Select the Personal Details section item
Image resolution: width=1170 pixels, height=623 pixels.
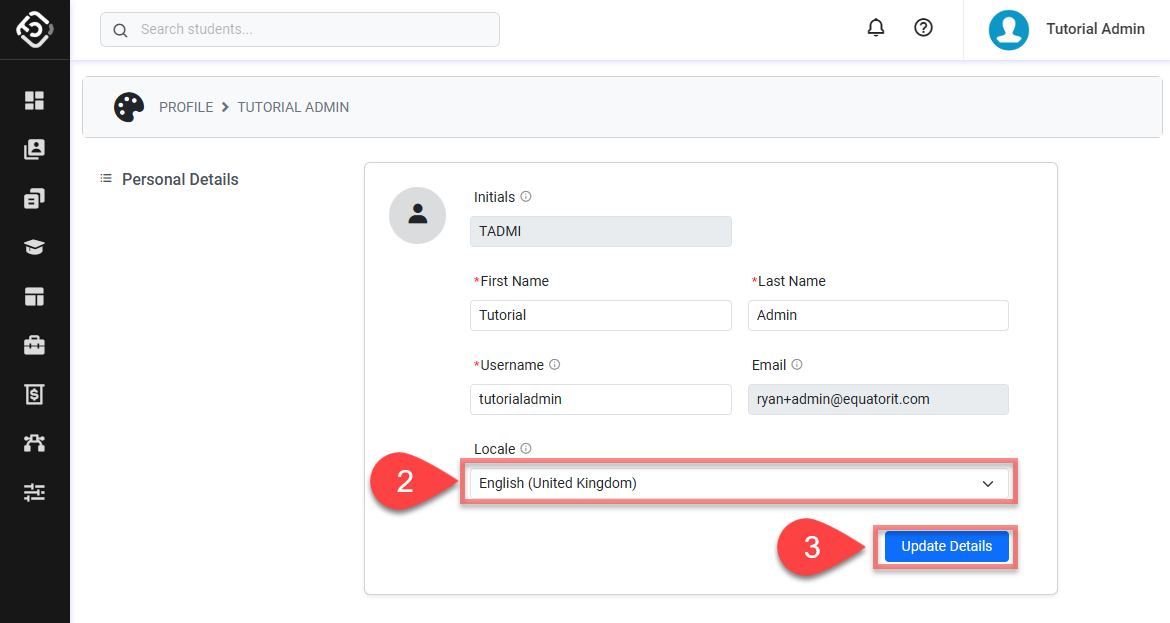[x=180, y=180]
